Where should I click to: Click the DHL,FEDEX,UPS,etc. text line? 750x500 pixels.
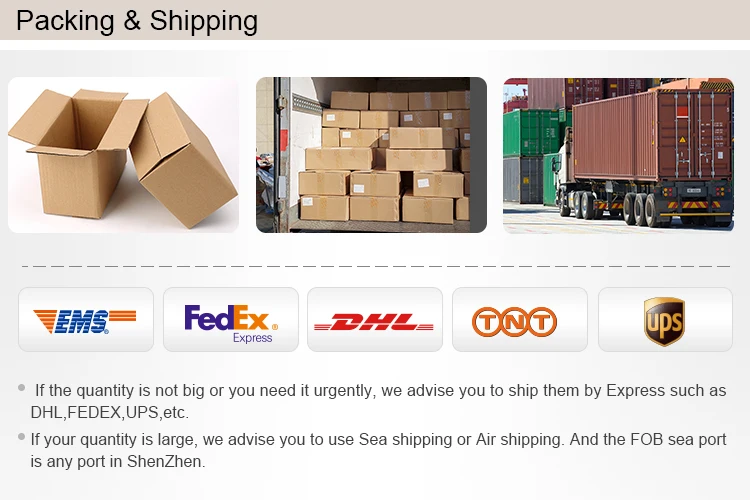(x=110, y=412)
